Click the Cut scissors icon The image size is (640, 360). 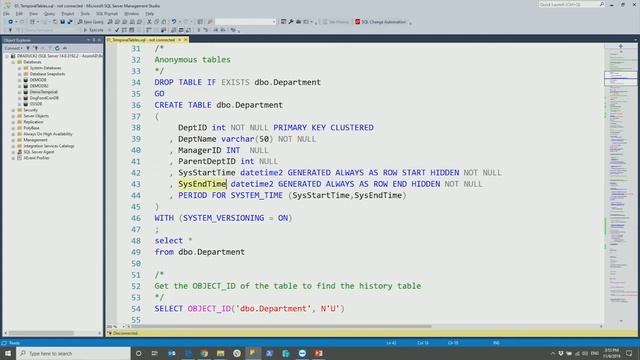pyautogui.click(x=149, y=22)
